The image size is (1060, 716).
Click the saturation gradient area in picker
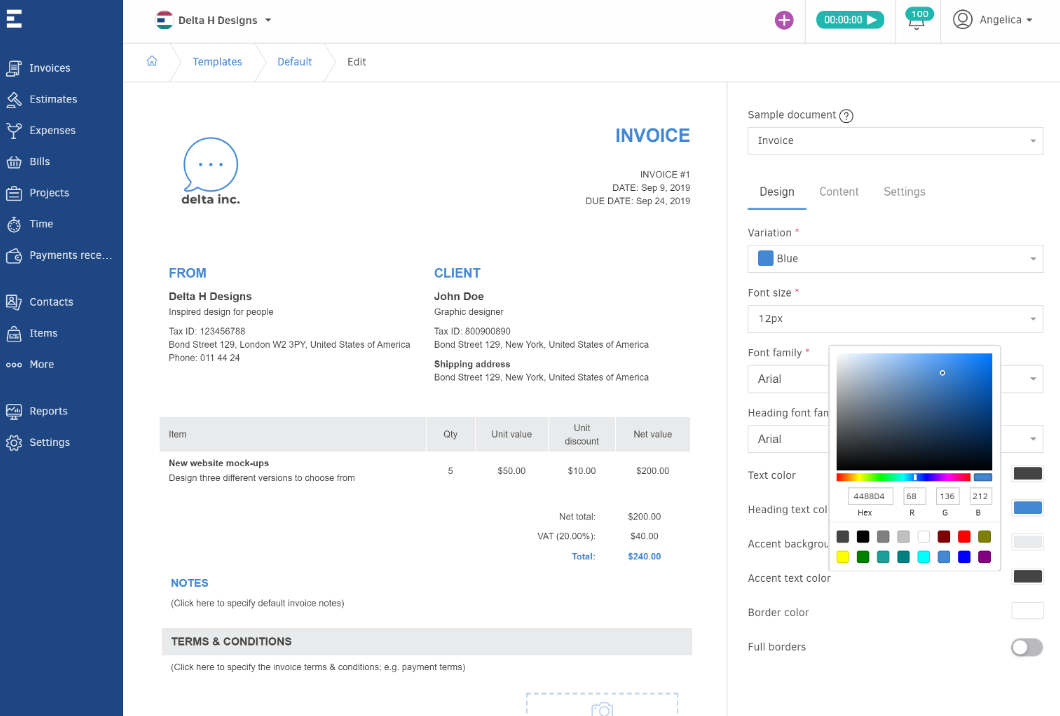click(x=914, y=411)
